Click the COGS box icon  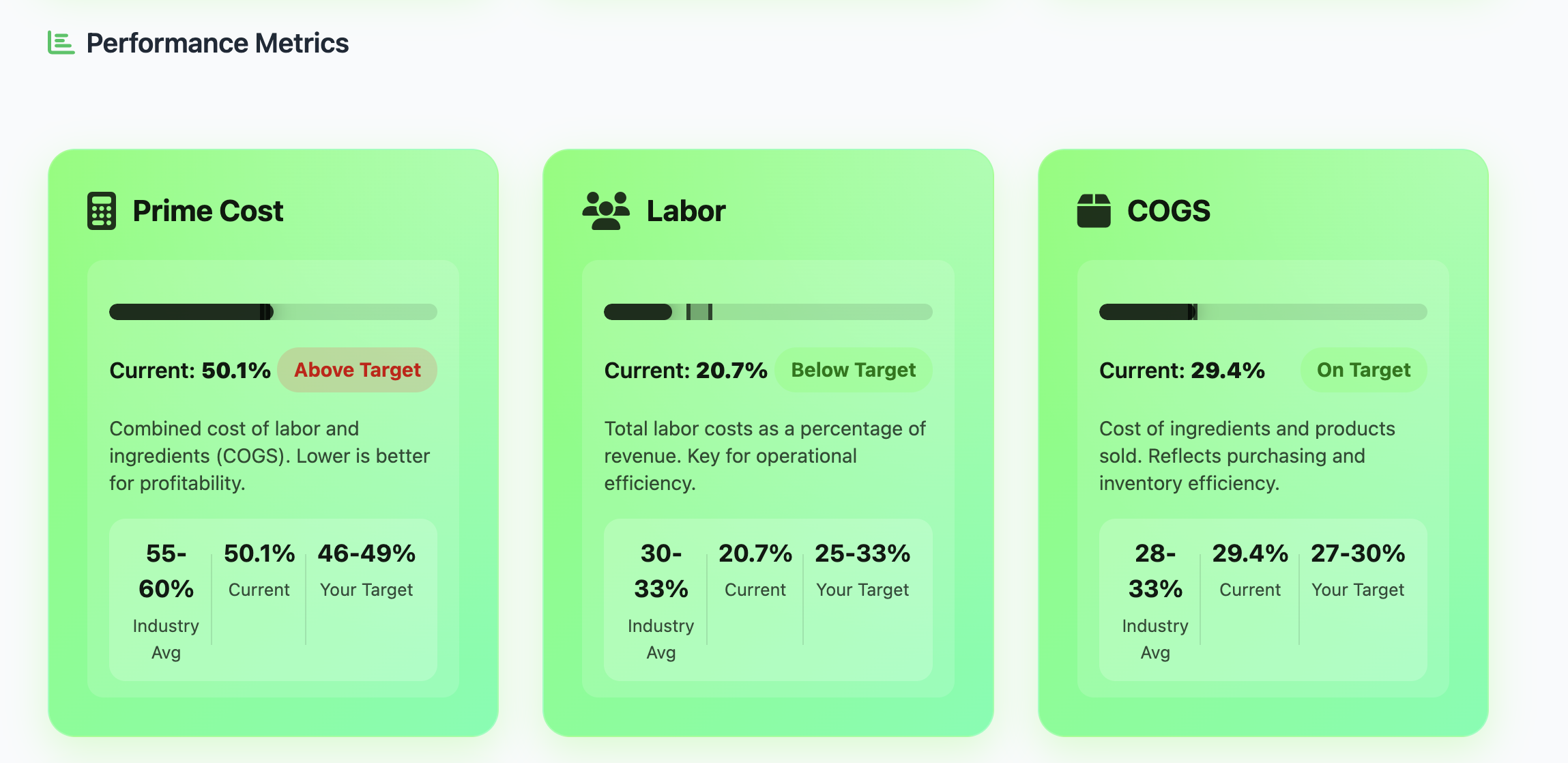(1094, 211)
